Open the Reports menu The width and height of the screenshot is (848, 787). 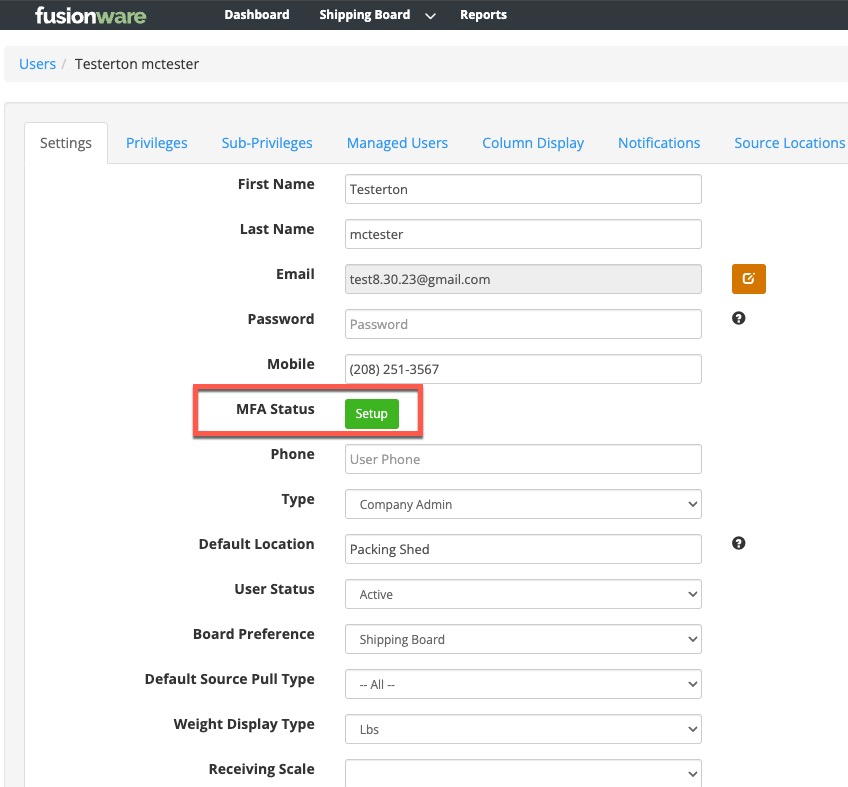[x=483, y=15]
